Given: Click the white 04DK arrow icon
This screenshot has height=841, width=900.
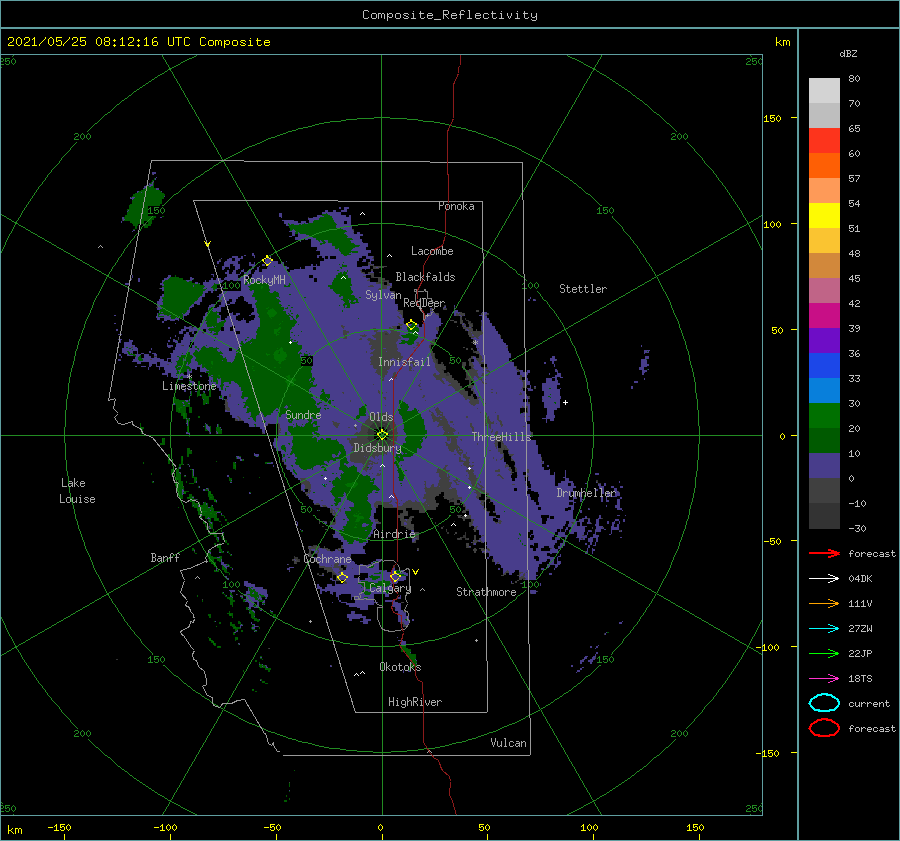Looking at the screenshot, I should (824, 579).
